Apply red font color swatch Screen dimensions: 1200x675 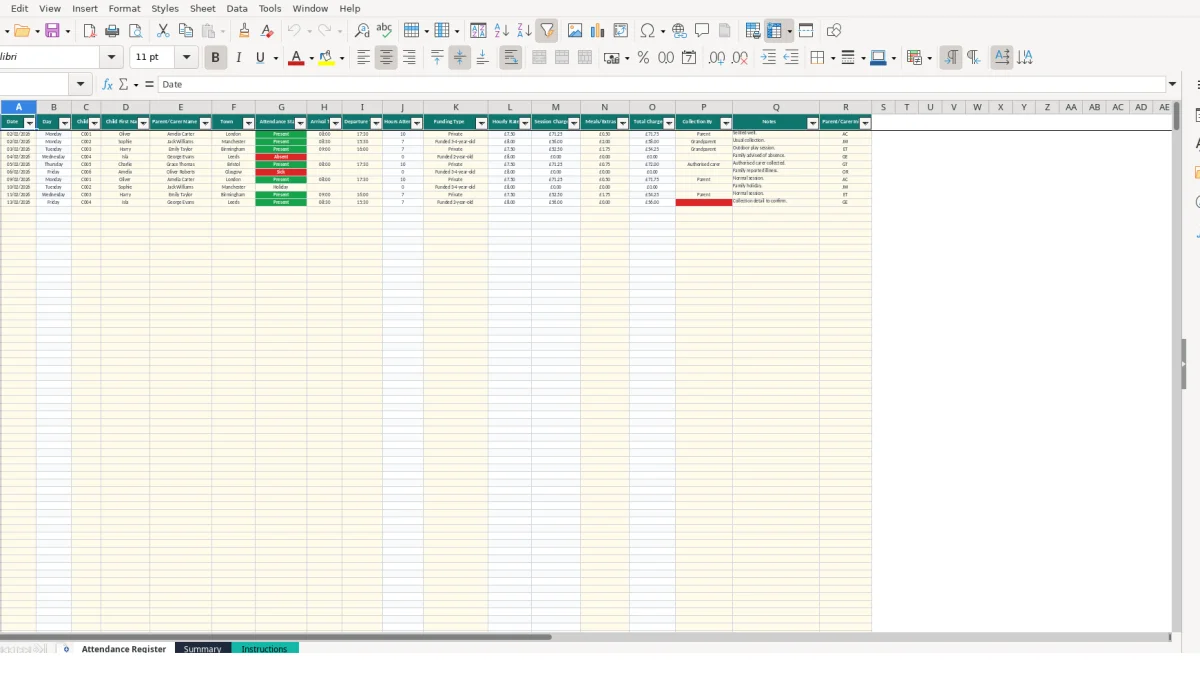296,58
